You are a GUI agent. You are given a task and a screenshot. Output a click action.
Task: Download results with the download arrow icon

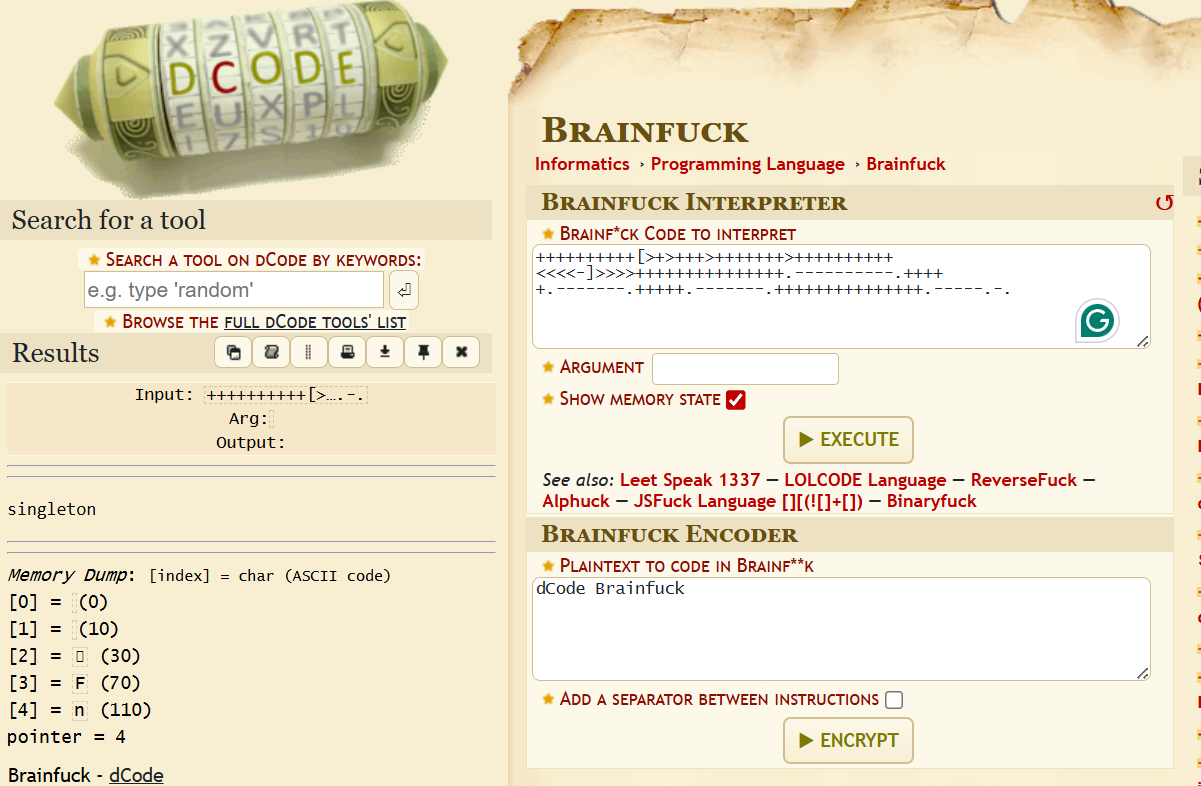tap(385, 353)
